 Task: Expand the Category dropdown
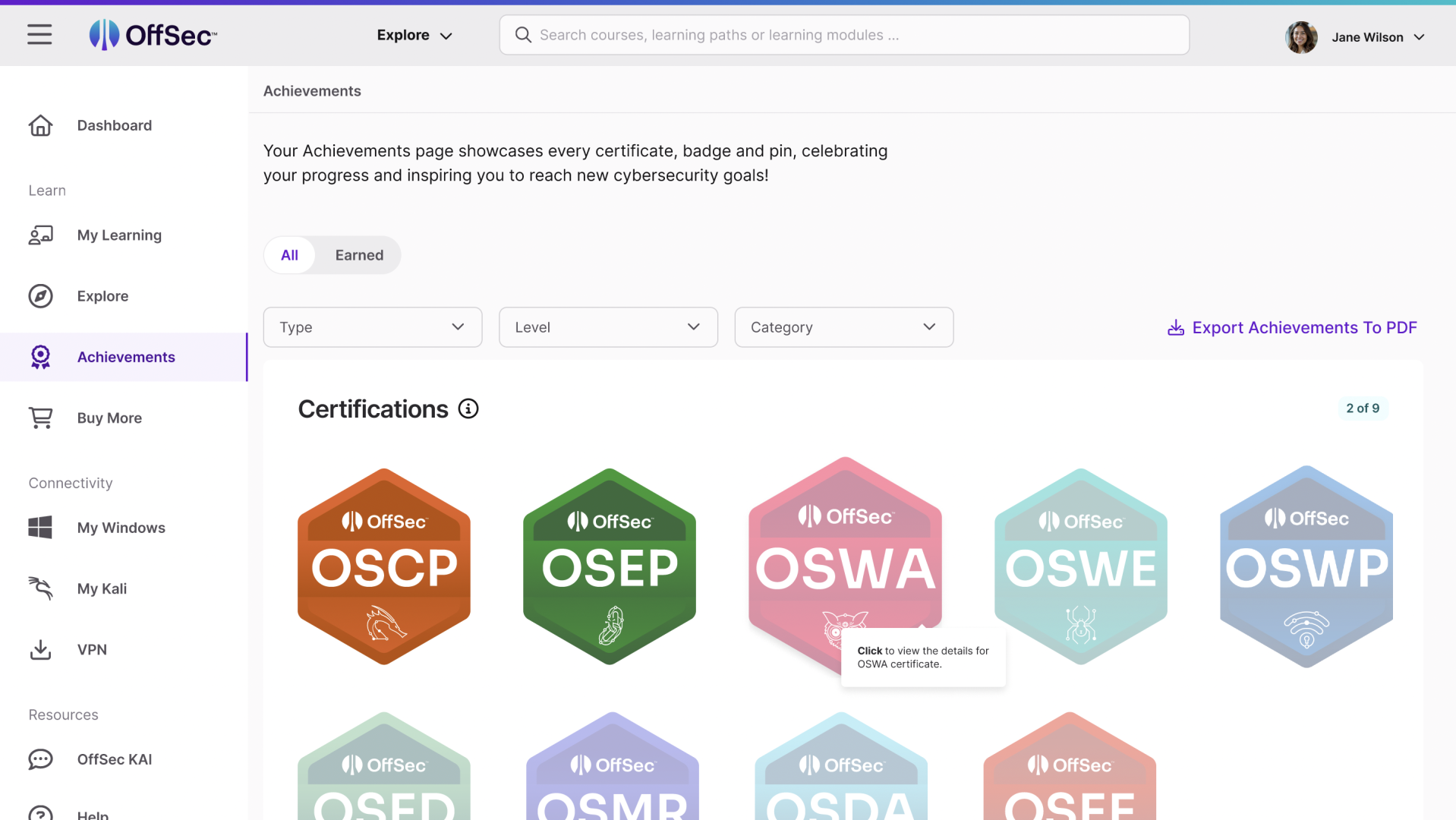pyautogui.click(x=843, y=327)
